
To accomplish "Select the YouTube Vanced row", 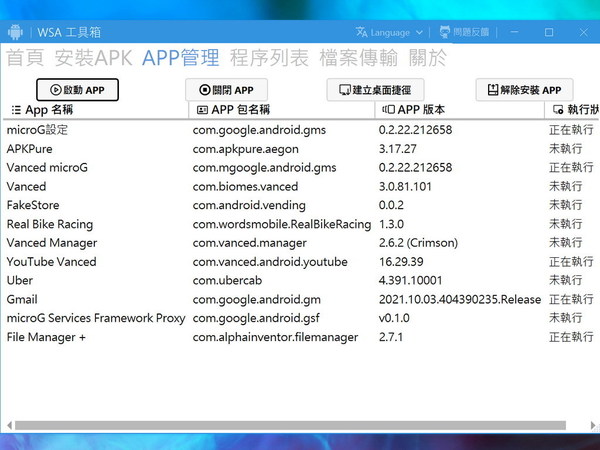I will click(x=300, y=262).
